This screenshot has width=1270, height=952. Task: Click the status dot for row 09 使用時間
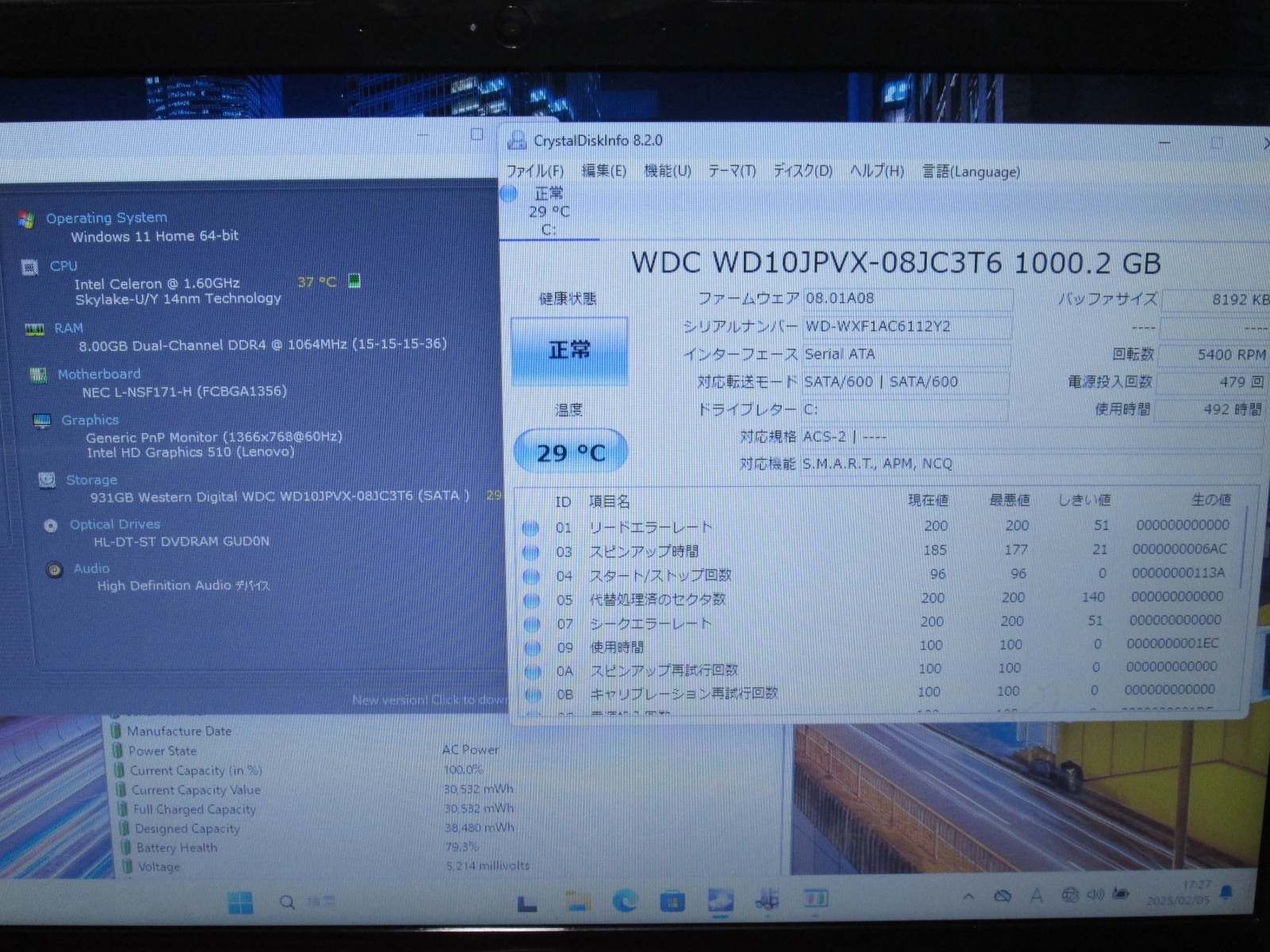pyautogui.click(x=532, y=648)
